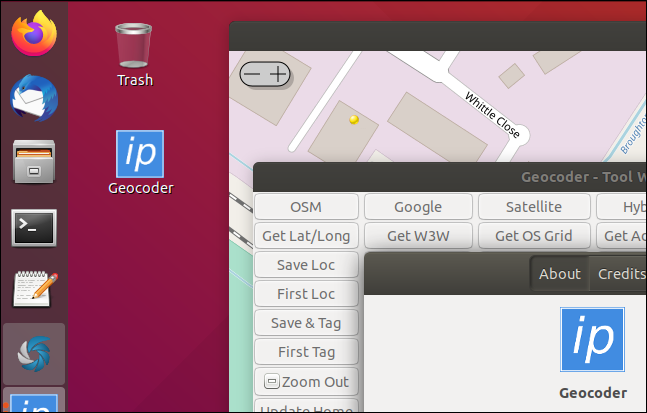647x413 pixels.
Task: Click the yellow location marker on map
Action: 354,120
